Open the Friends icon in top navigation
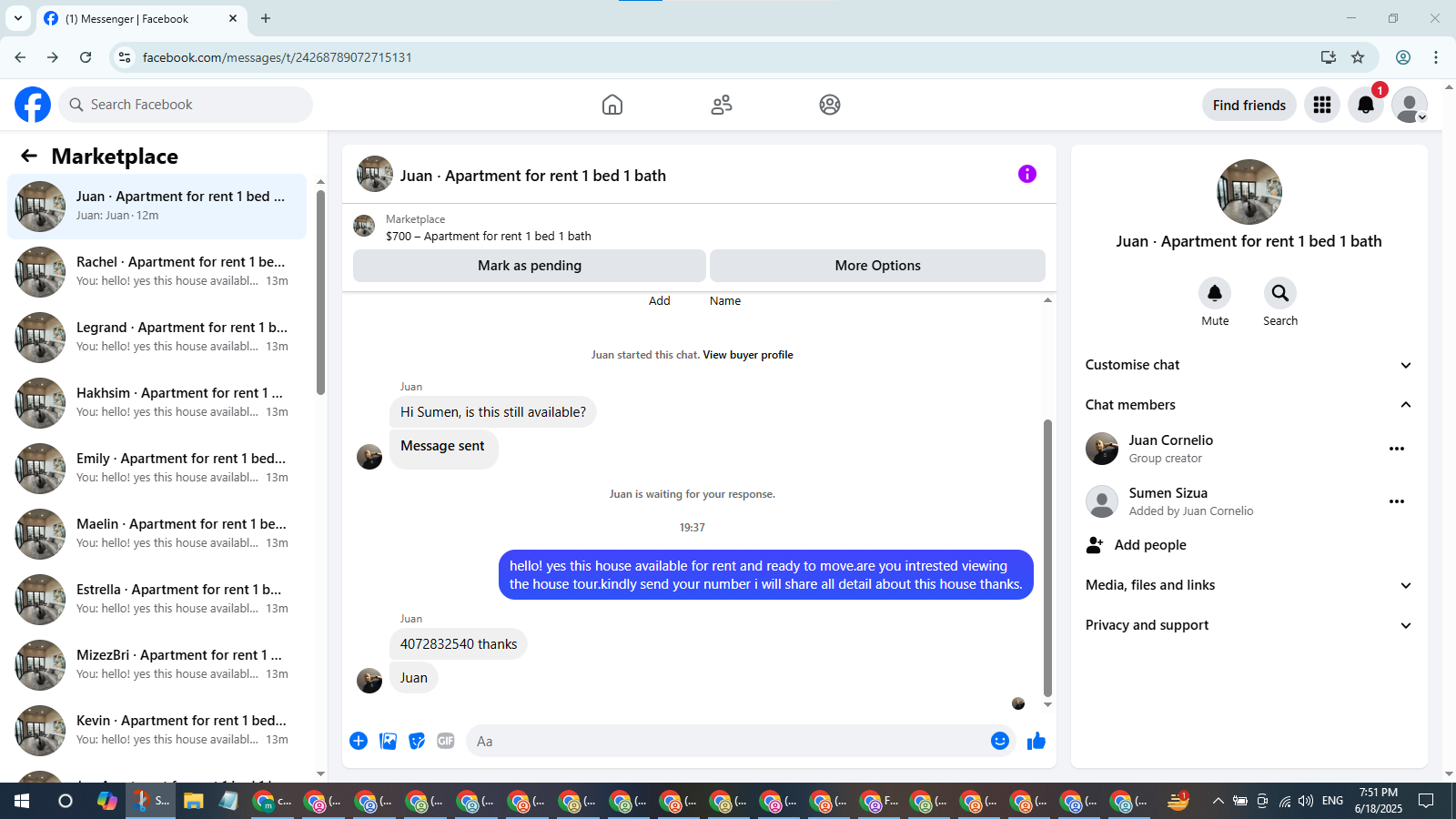Image resolution: width=1456 pixels, height=819 pixels. [x=722, y=105]
